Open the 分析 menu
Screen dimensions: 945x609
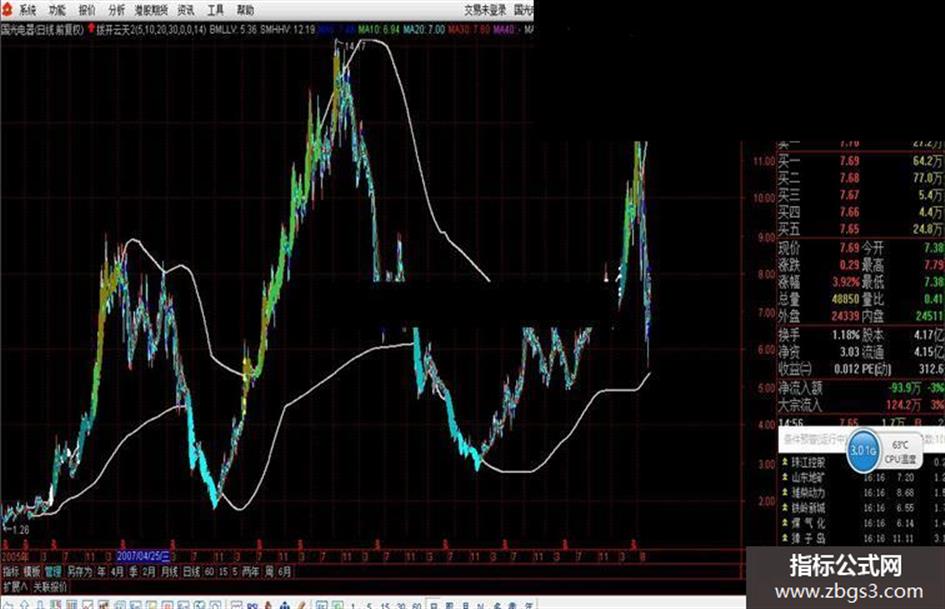[x=116, y=10]
